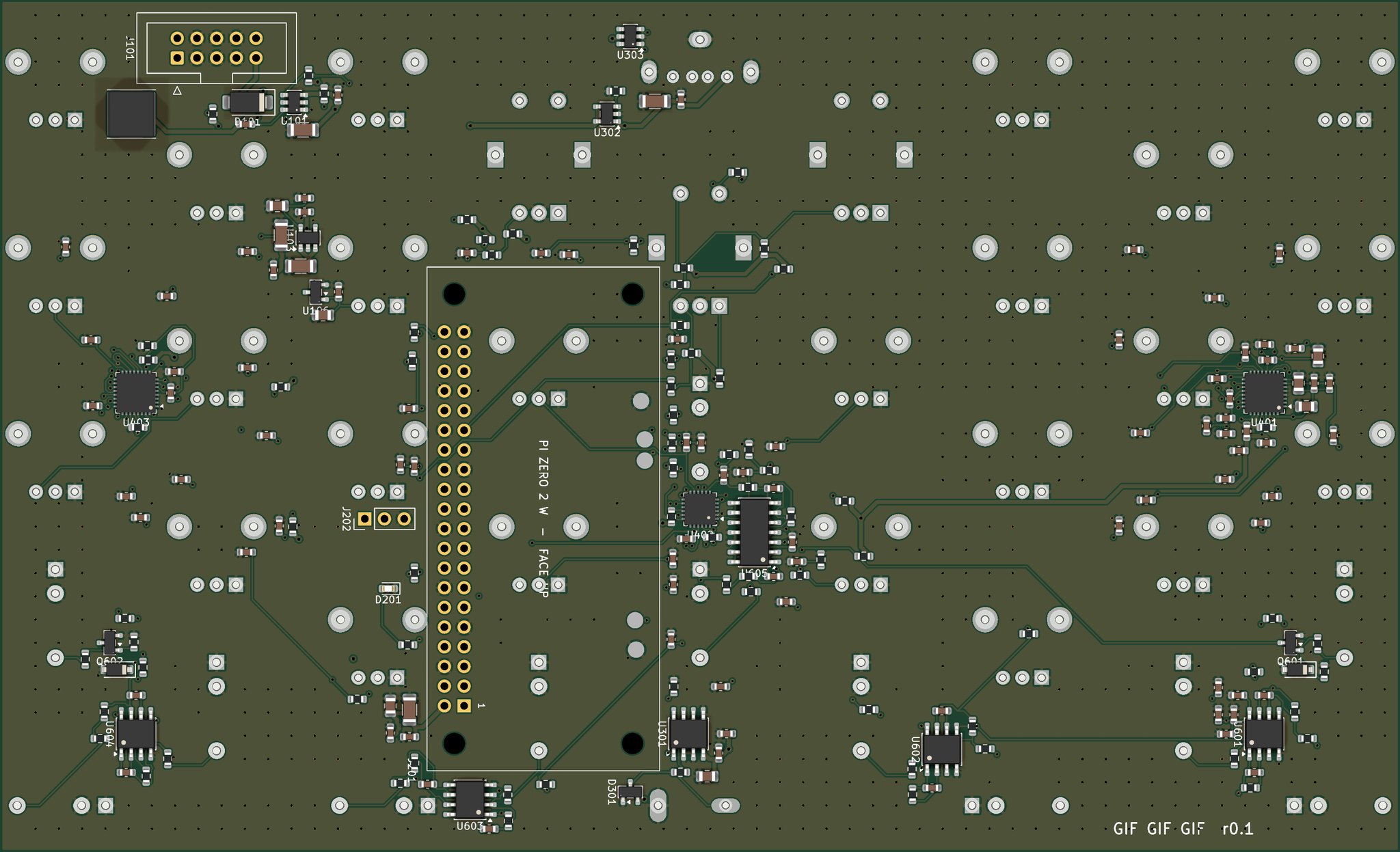Image resolution: width=1400 pixels, height=852 pixels.
Task: Click the U106 reference label
Action: (x=315, y=311)
